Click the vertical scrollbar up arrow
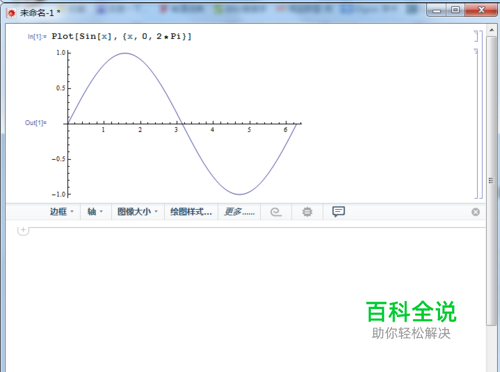This screenshot has height=372, width=500. (x=492, y=30)
